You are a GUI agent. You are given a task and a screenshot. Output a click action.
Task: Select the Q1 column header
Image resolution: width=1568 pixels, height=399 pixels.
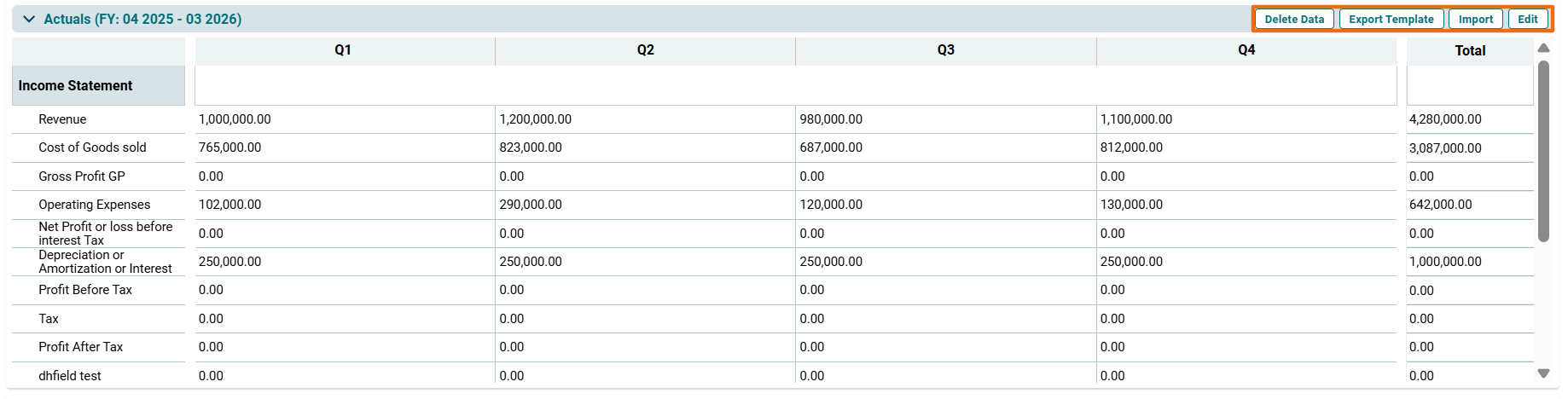click(x=343, y=50)
